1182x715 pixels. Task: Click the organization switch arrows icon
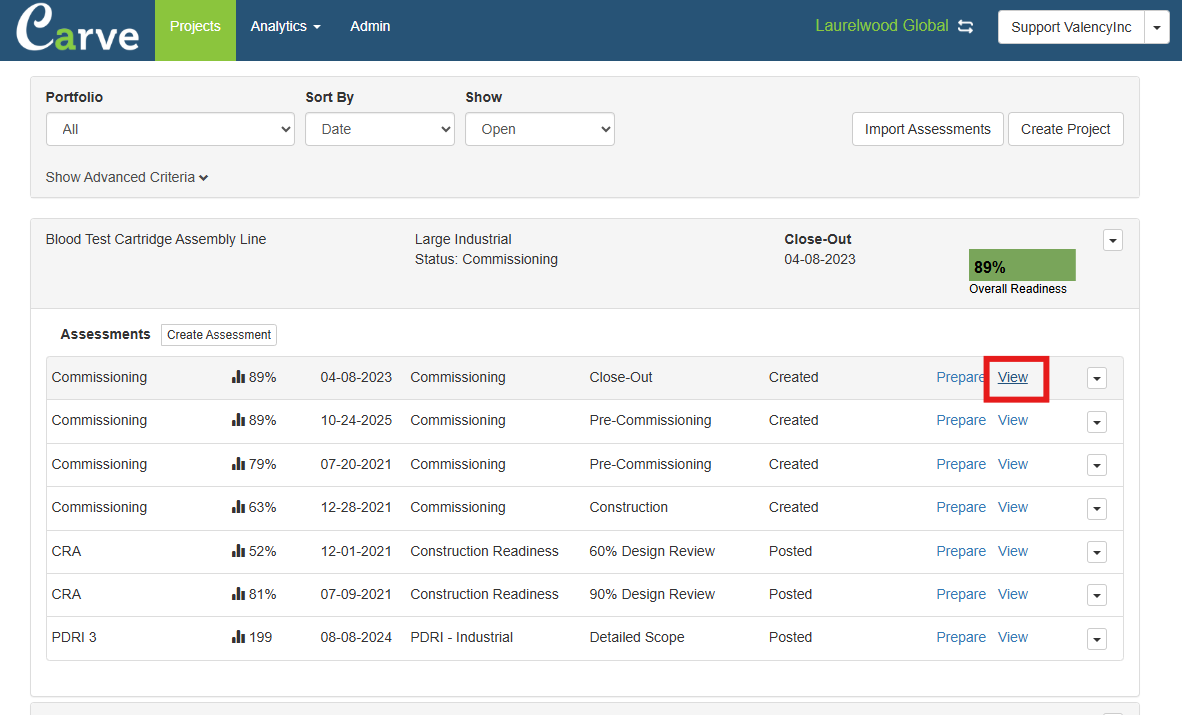click(x=965, y=27)
